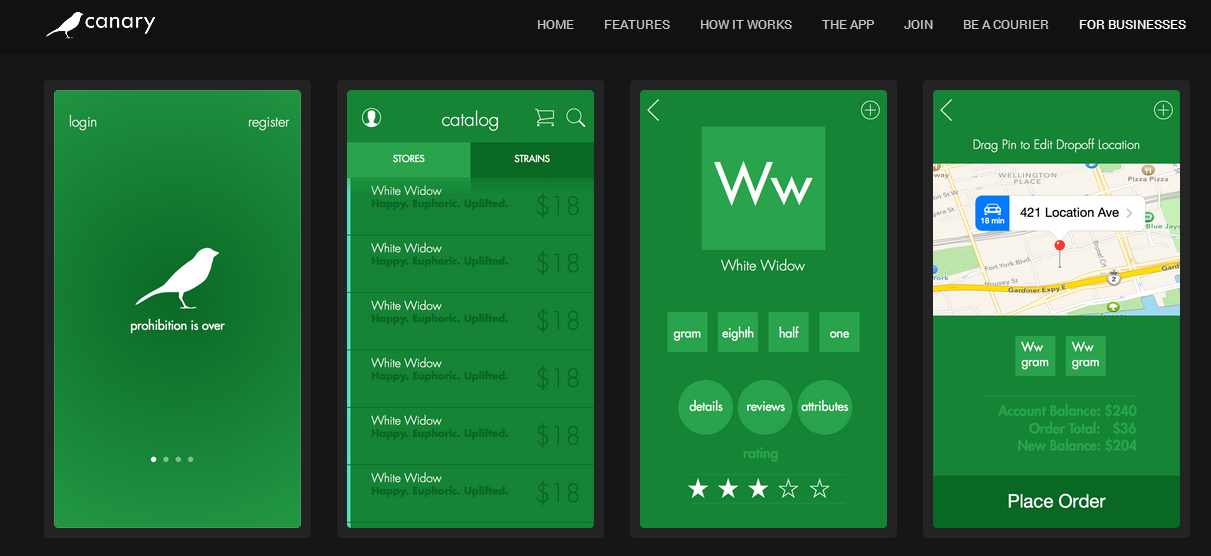
Task: Open the details circle button
Action: (706, 407)
